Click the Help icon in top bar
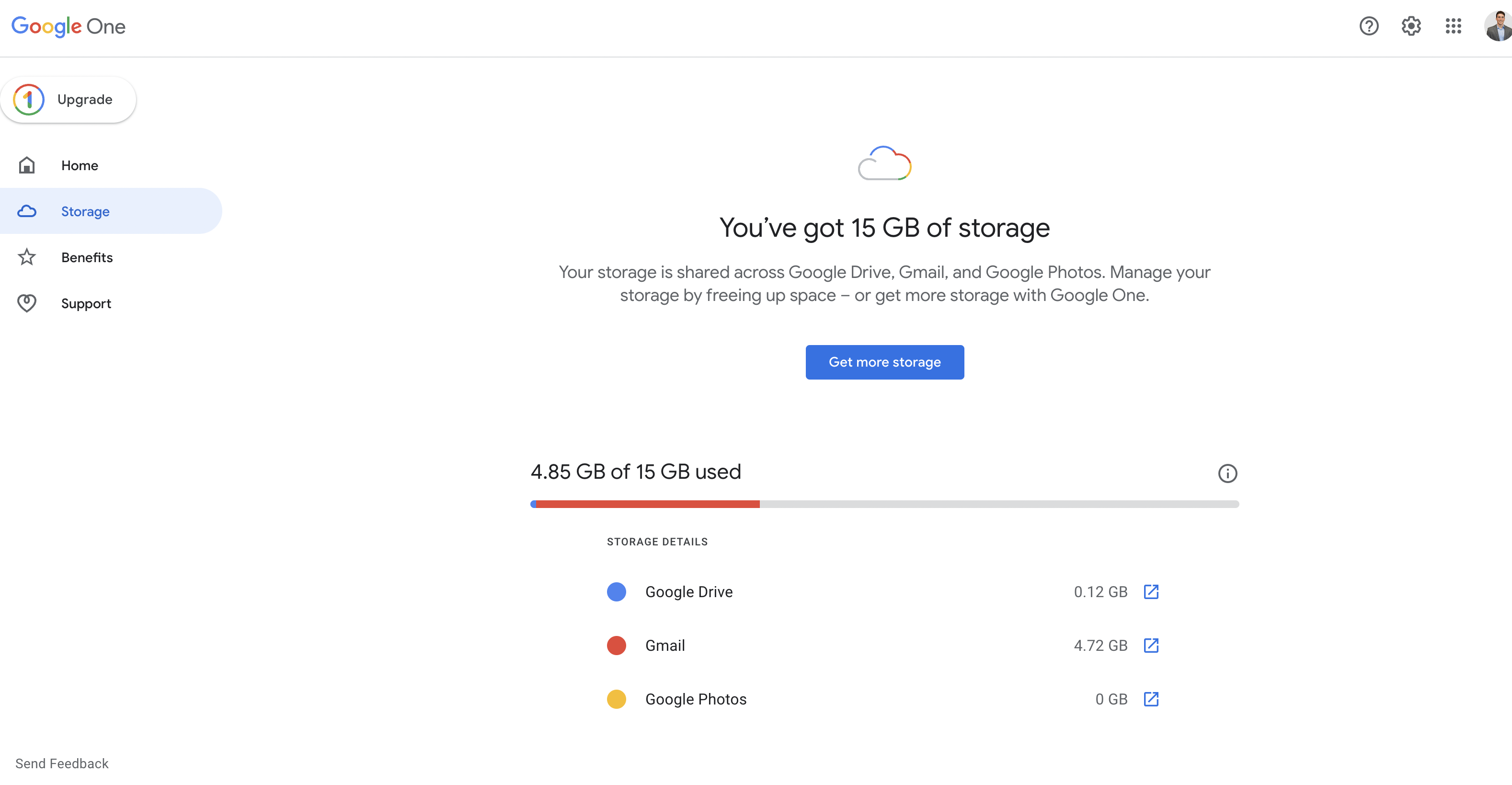 (x=1369, y=25)
